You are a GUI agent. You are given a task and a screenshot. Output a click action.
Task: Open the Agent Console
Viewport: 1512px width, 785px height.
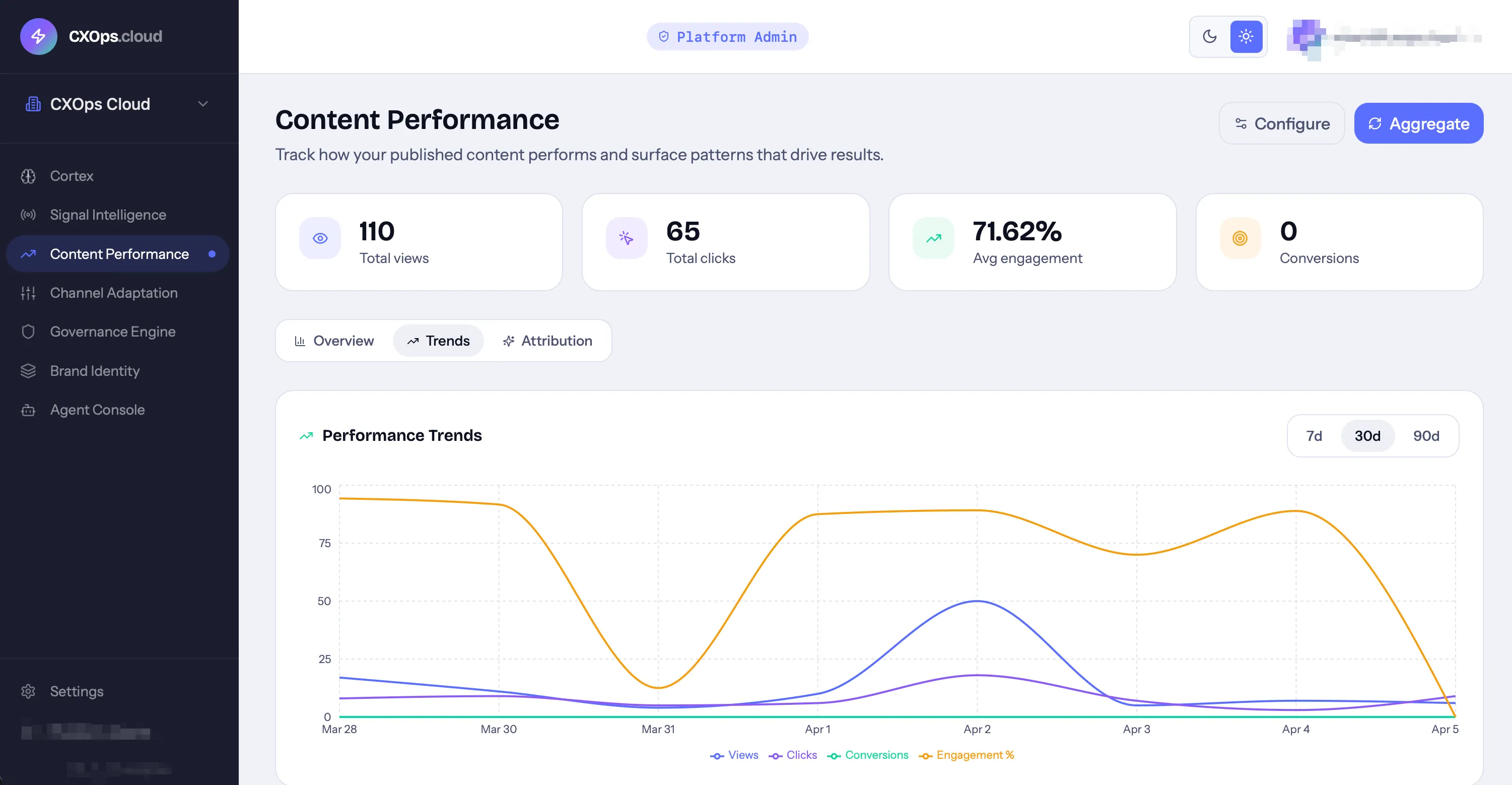[x=117, y=410]
